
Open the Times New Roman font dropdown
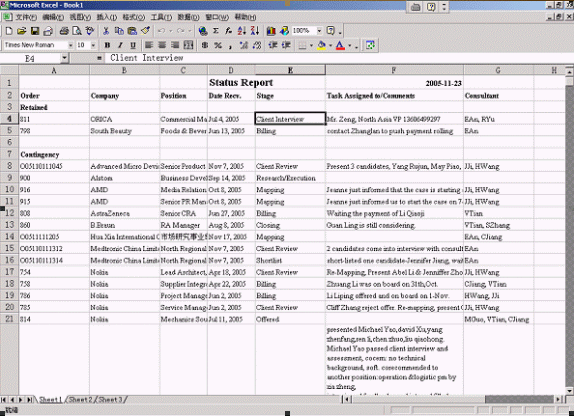(x=70, y=45)
